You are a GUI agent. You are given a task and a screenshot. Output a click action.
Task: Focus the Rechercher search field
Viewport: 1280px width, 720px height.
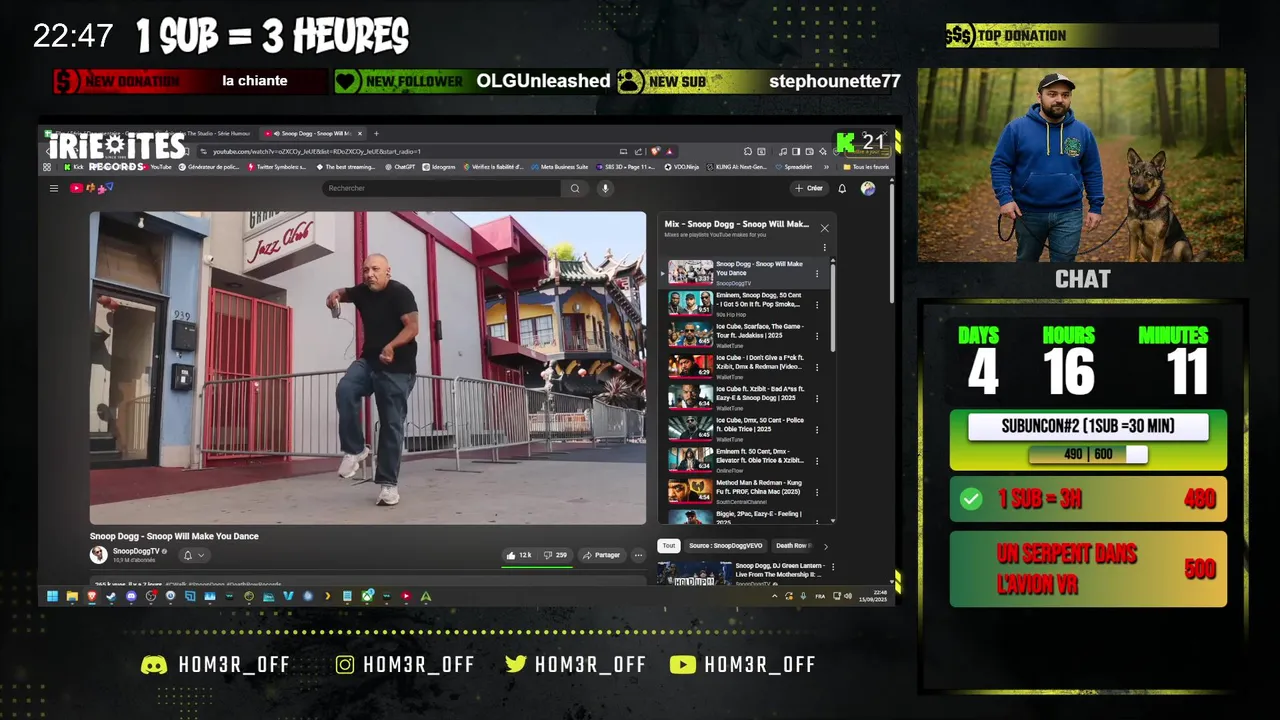pos(441,188)
